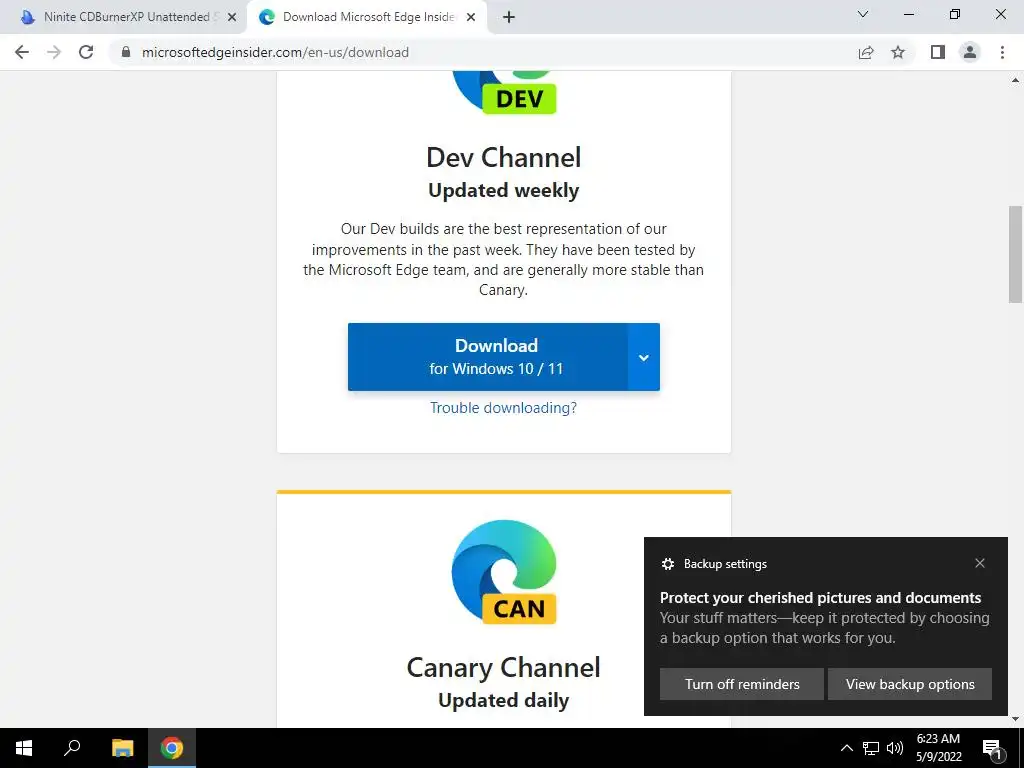This screenshot has height=768, width=1024.
Task: Select the Dev Channel heading text
Action: pyautogui.click(x=504, y=157)
